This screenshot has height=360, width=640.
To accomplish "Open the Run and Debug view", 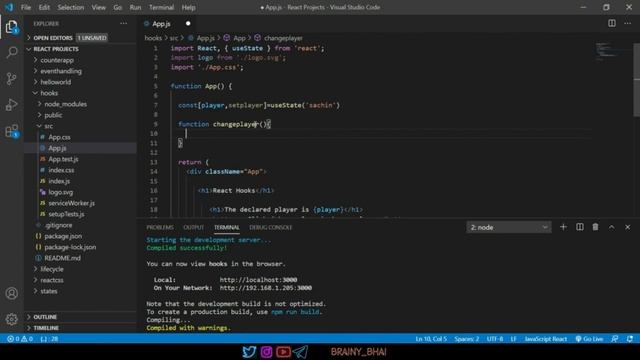I will [x=11, y=104].
